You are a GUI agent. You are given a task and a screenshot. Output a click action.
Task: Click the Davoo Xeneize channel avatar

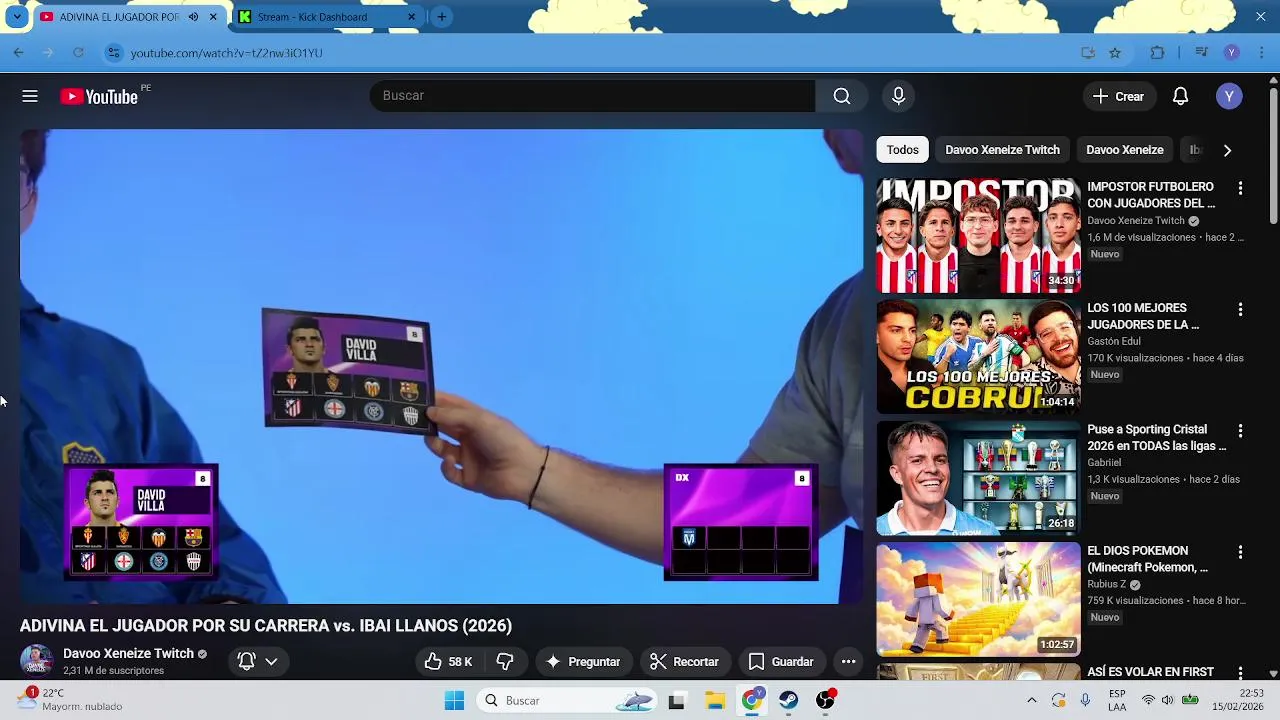(37, 661)
